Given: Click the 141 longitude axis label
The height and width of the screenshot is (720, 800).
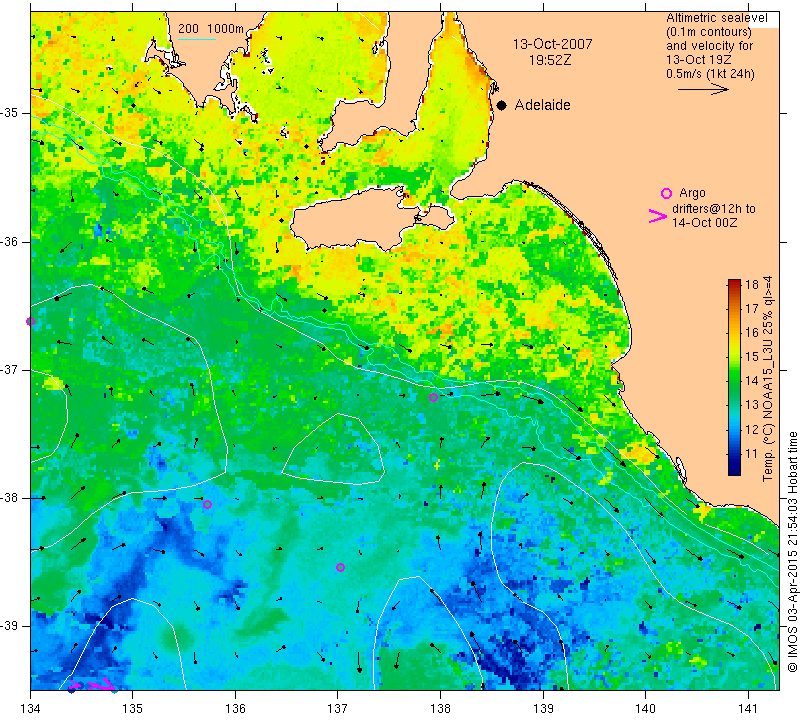Looking at the screenshot, I should click(x=748, y=708).
